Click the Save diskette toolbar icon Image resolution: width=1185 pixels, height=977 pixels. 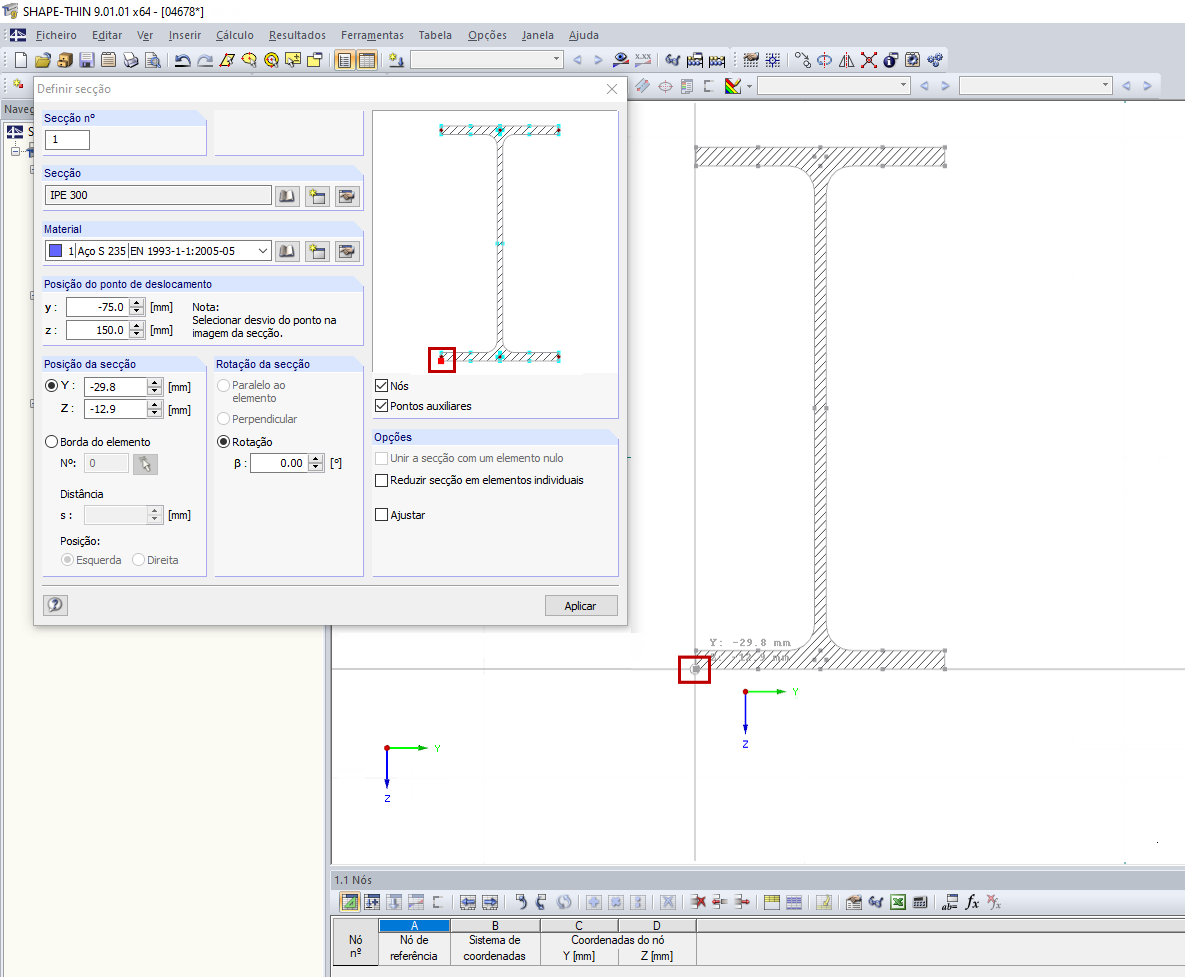pyautogui.click(x=86, y=60)
